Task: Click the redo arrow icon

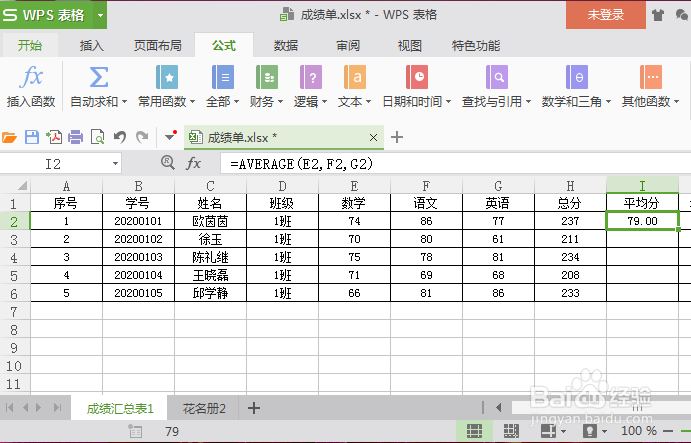Action: 141,137
